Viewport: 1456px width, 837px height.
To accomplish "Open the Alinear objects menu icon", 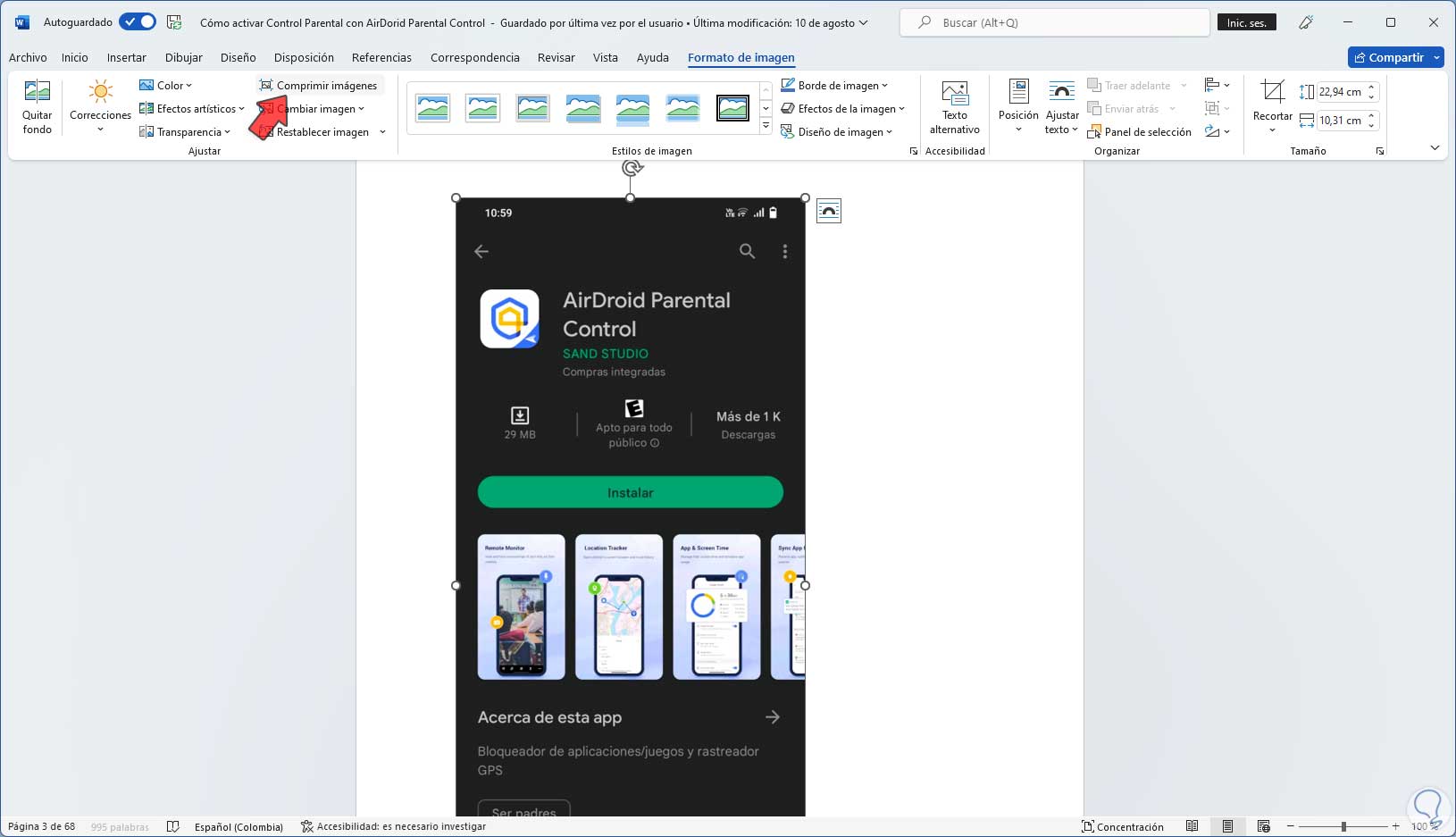I will click(1217, 86).
